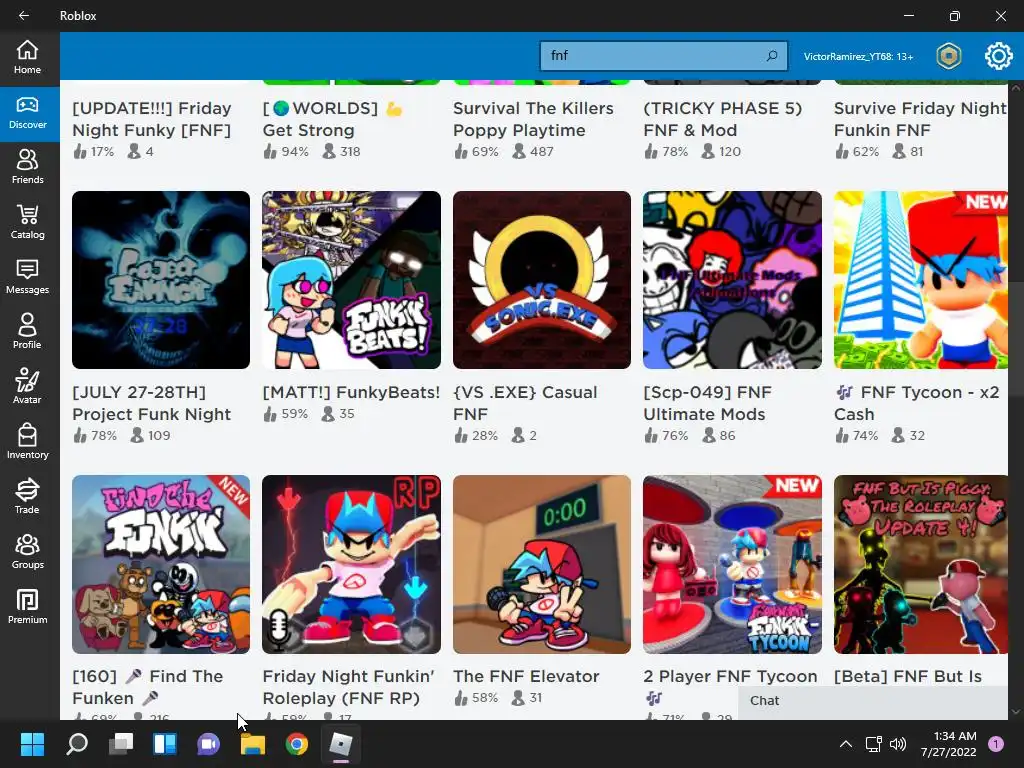Open the clock and date display

(x=948, y=744)
